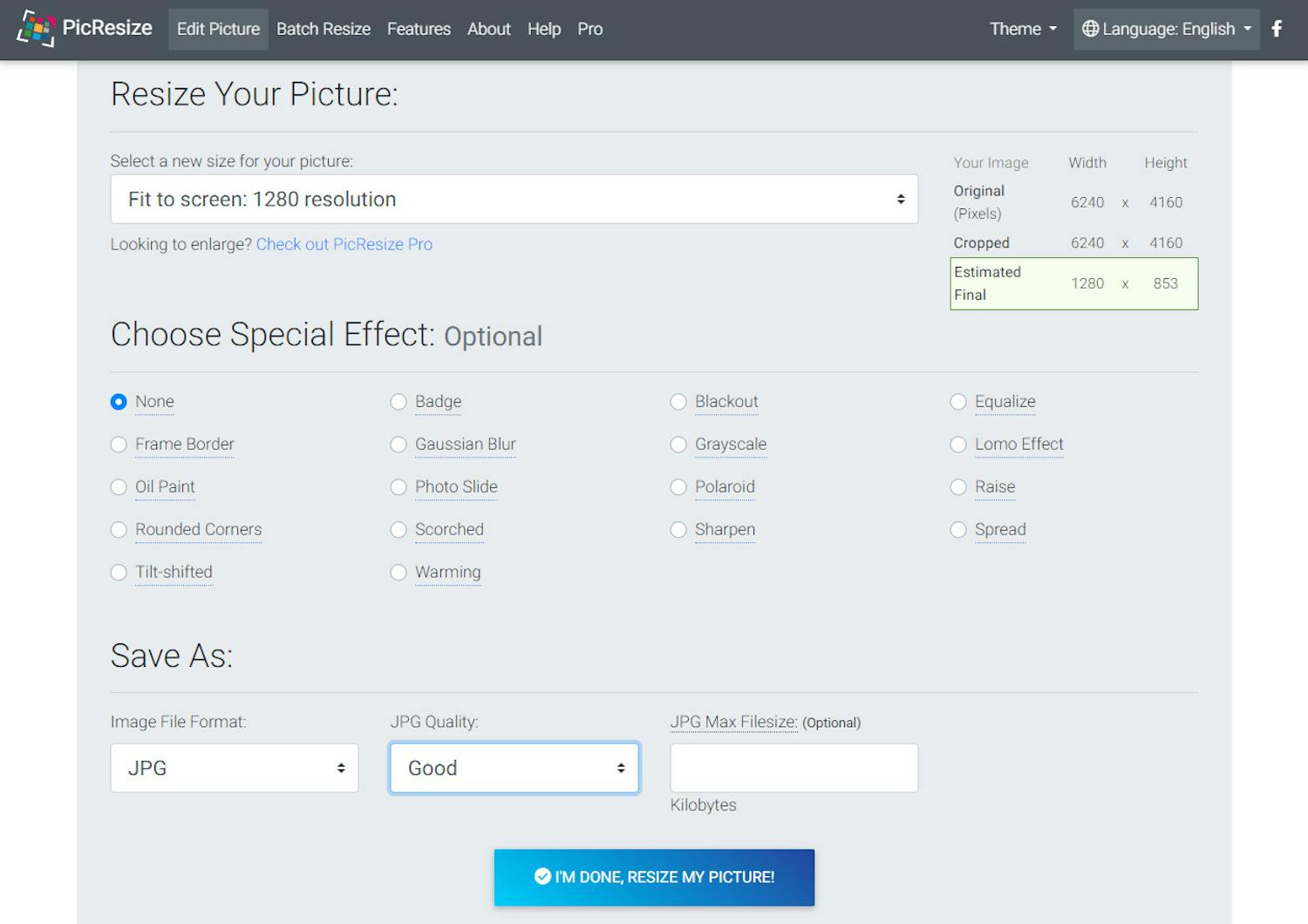Select the Lomo Effect option

coord(958,445)
